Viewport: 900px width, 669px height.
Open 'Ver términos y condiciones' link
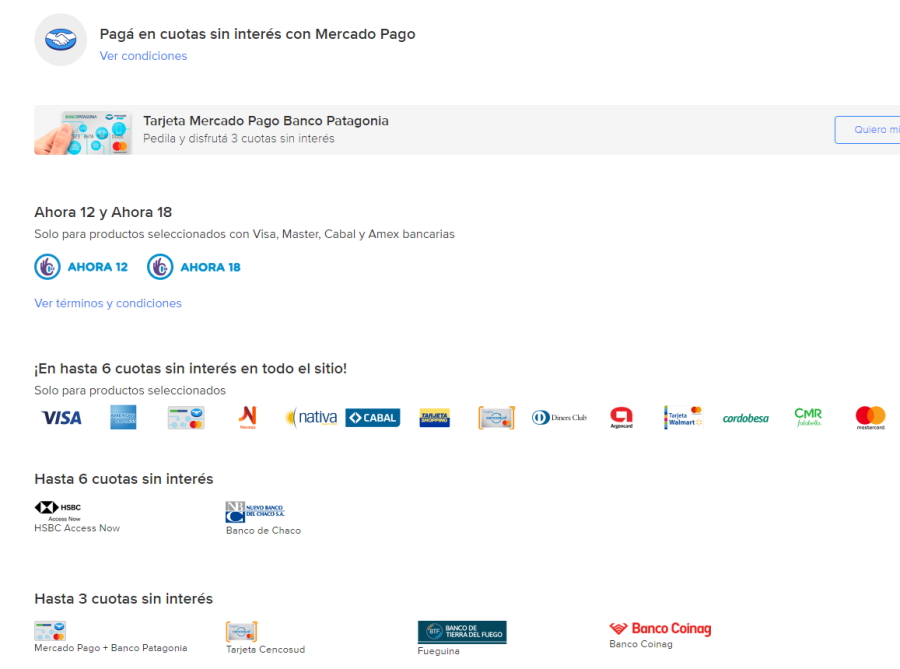(x=108, y=303)
